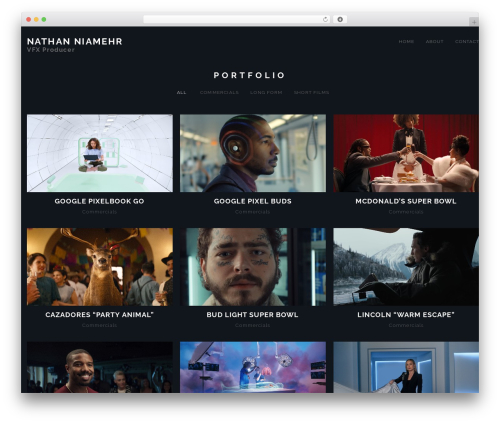Click Commercials label under Cazadores Party Animal
Screen dimensions: 500x423
point(99,325)
